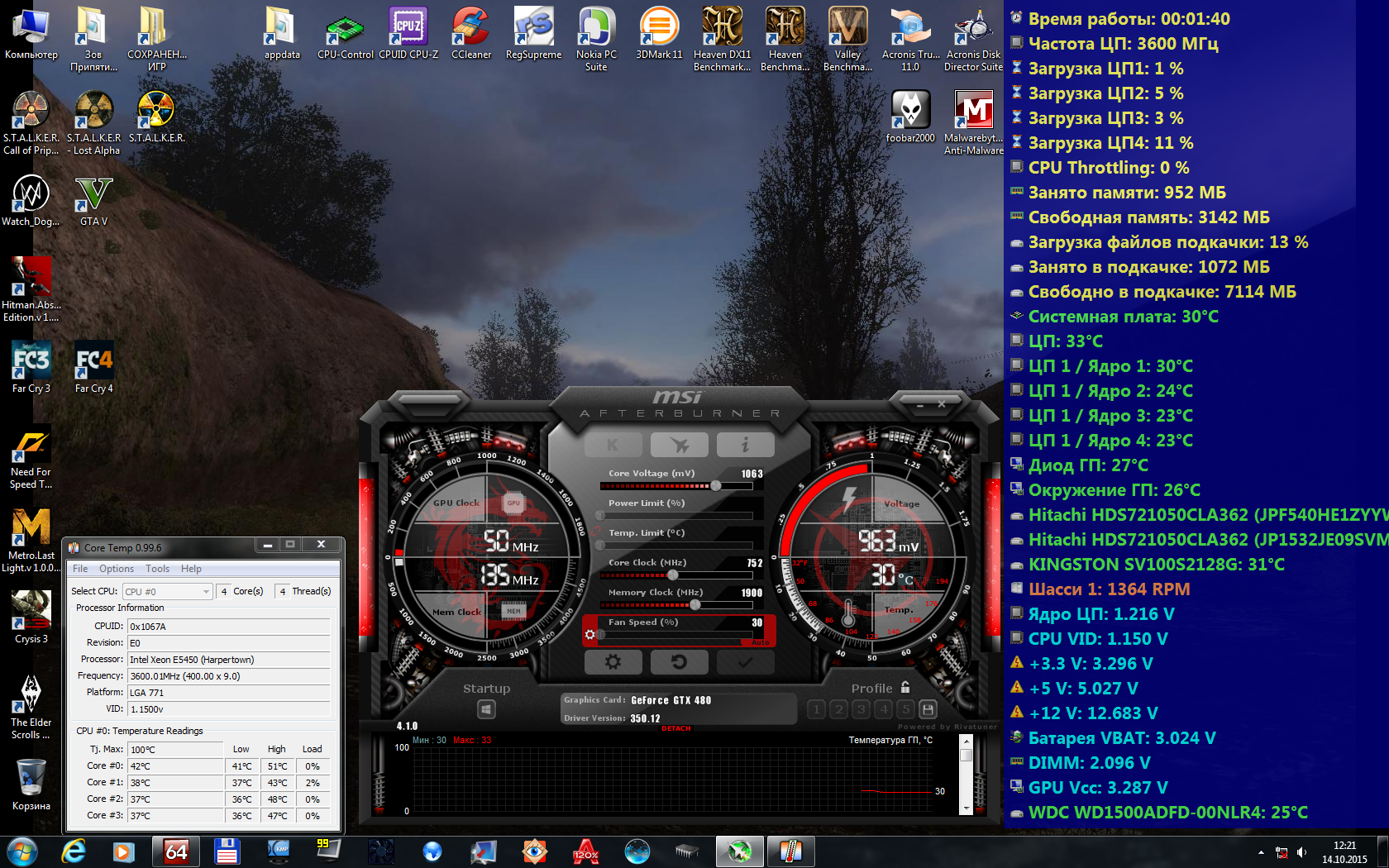1389x868 pixels.
Task: Click the Afterburner graph scrollbar down arrow
Action: coord(966,809)
